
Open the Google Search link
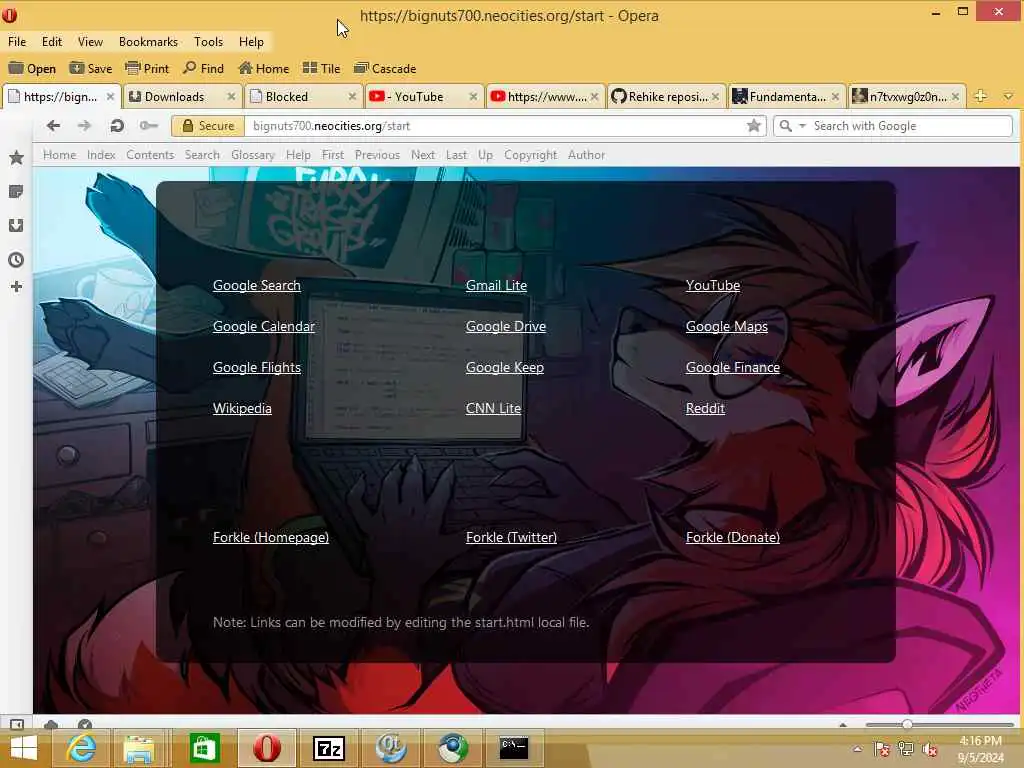coord(257,285)
